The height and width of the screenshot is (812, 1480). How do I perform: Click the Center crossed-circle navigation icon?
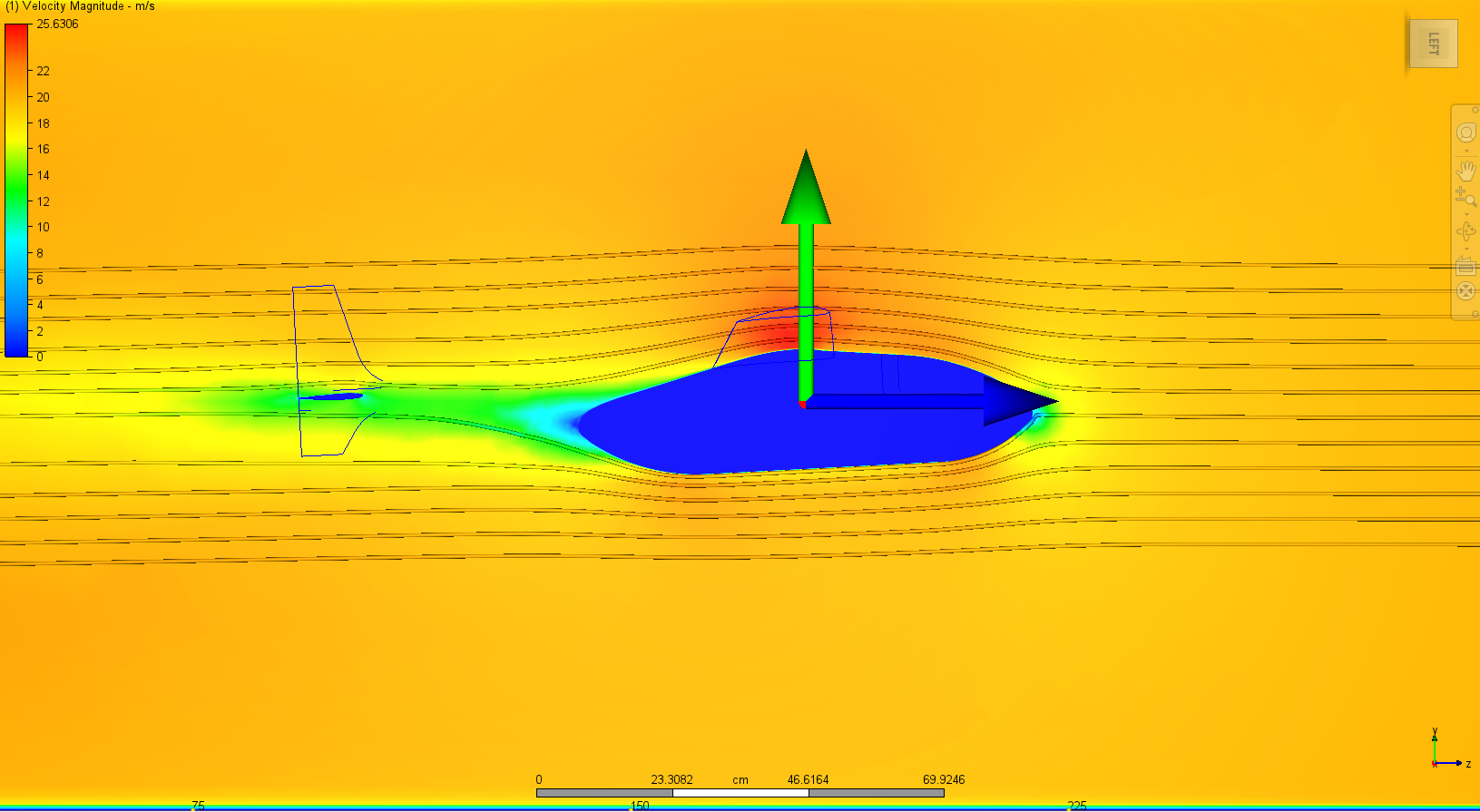[x=1465, y=291]
